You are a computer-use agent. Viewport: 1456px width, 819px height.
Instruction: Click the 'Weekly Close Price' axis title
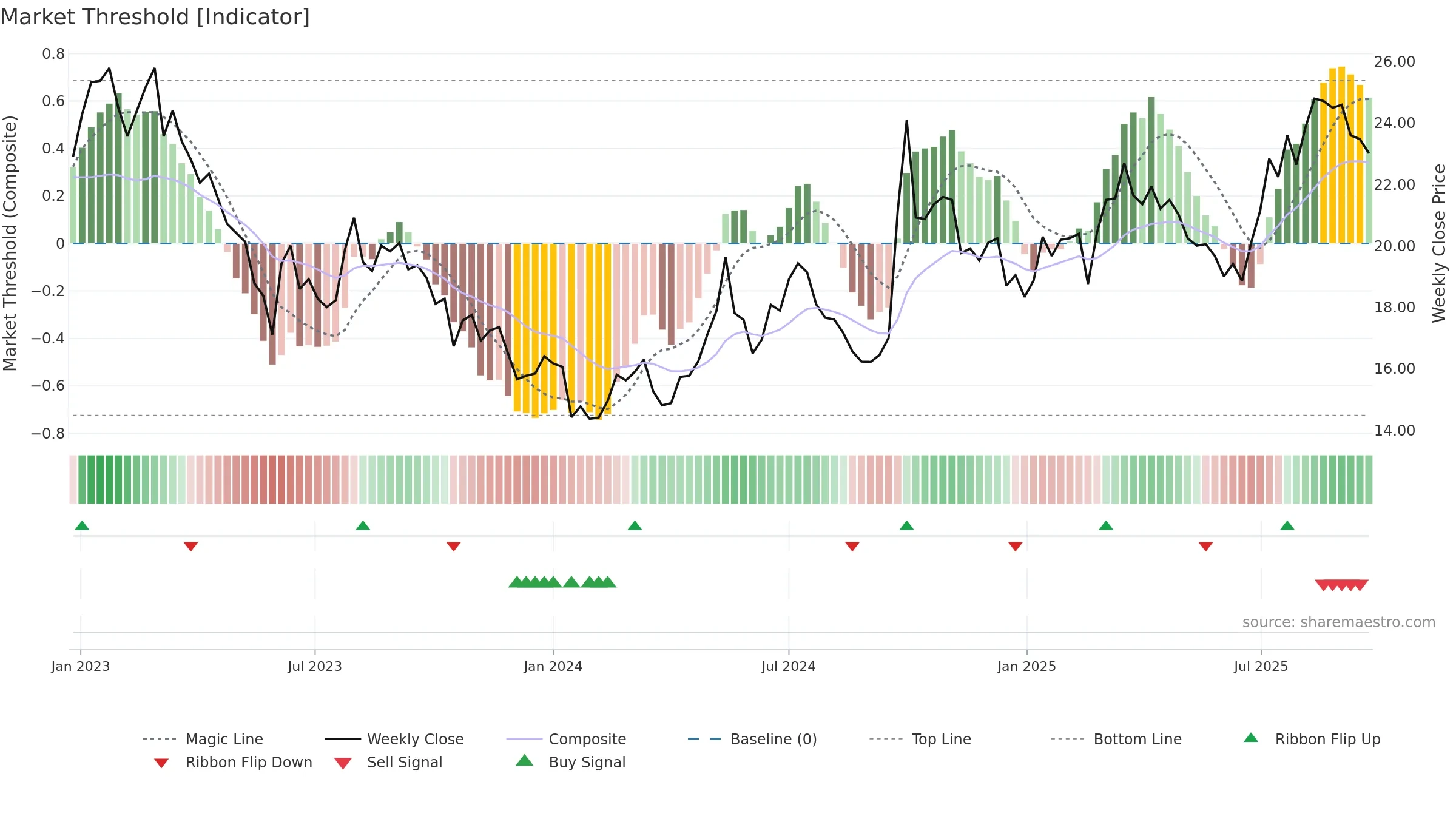pos(1439,243)
